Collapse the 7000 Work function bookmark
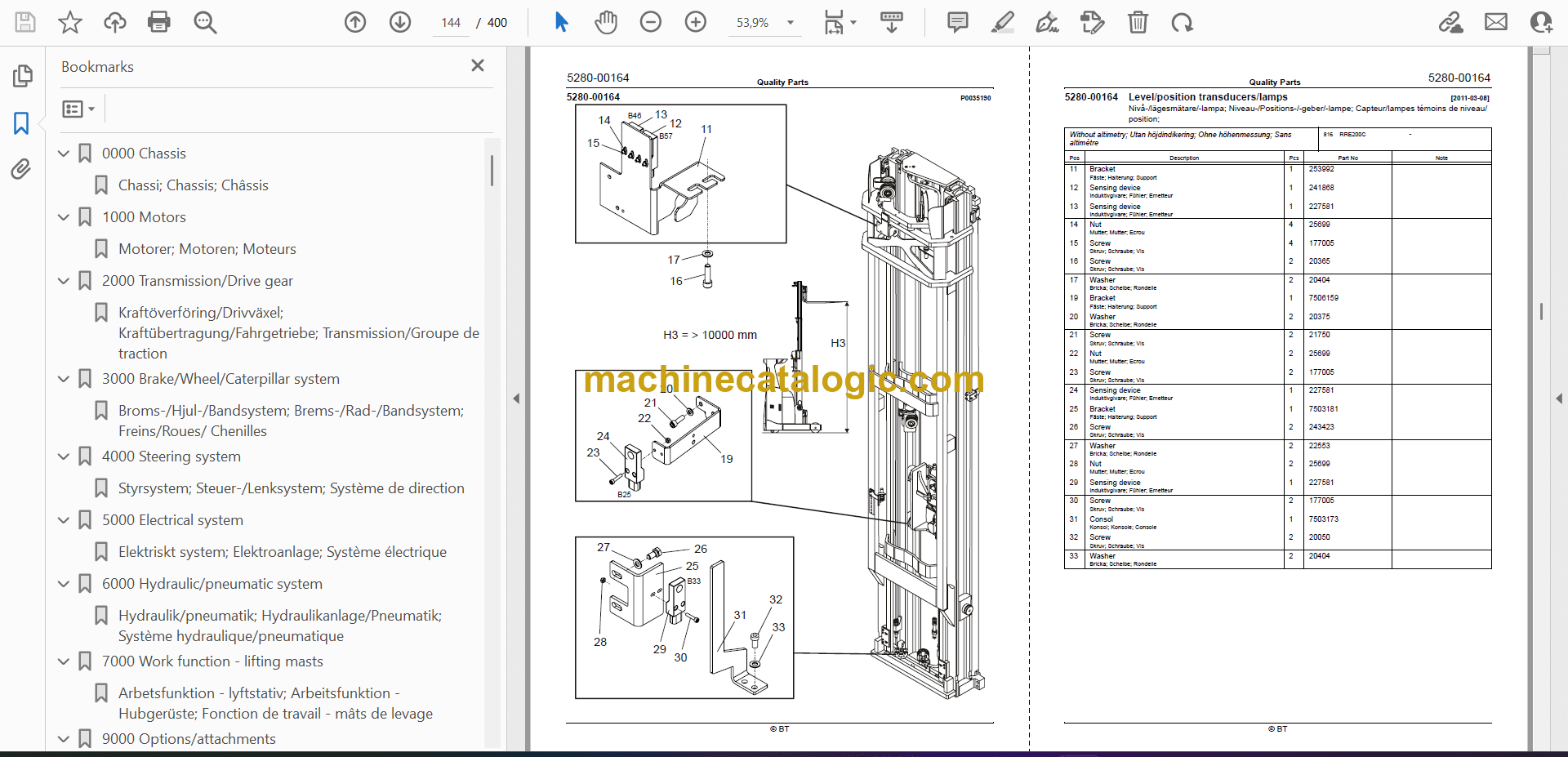1568x757 pixels. pos(64,661)
